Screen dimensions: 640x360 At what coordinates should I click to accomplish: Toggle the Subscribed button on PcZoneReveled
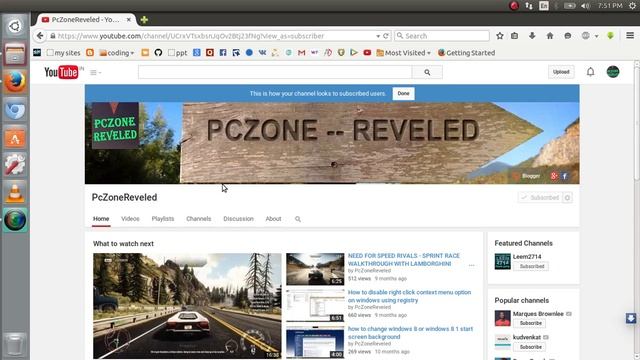540,198
